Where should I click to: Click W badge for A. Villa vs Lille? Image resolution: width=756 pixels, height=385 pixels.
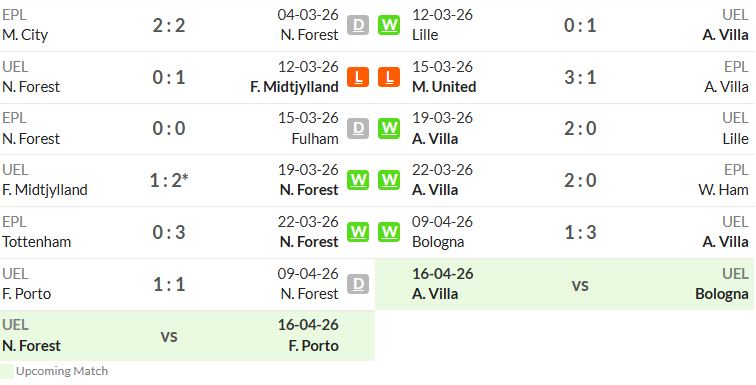389,129
